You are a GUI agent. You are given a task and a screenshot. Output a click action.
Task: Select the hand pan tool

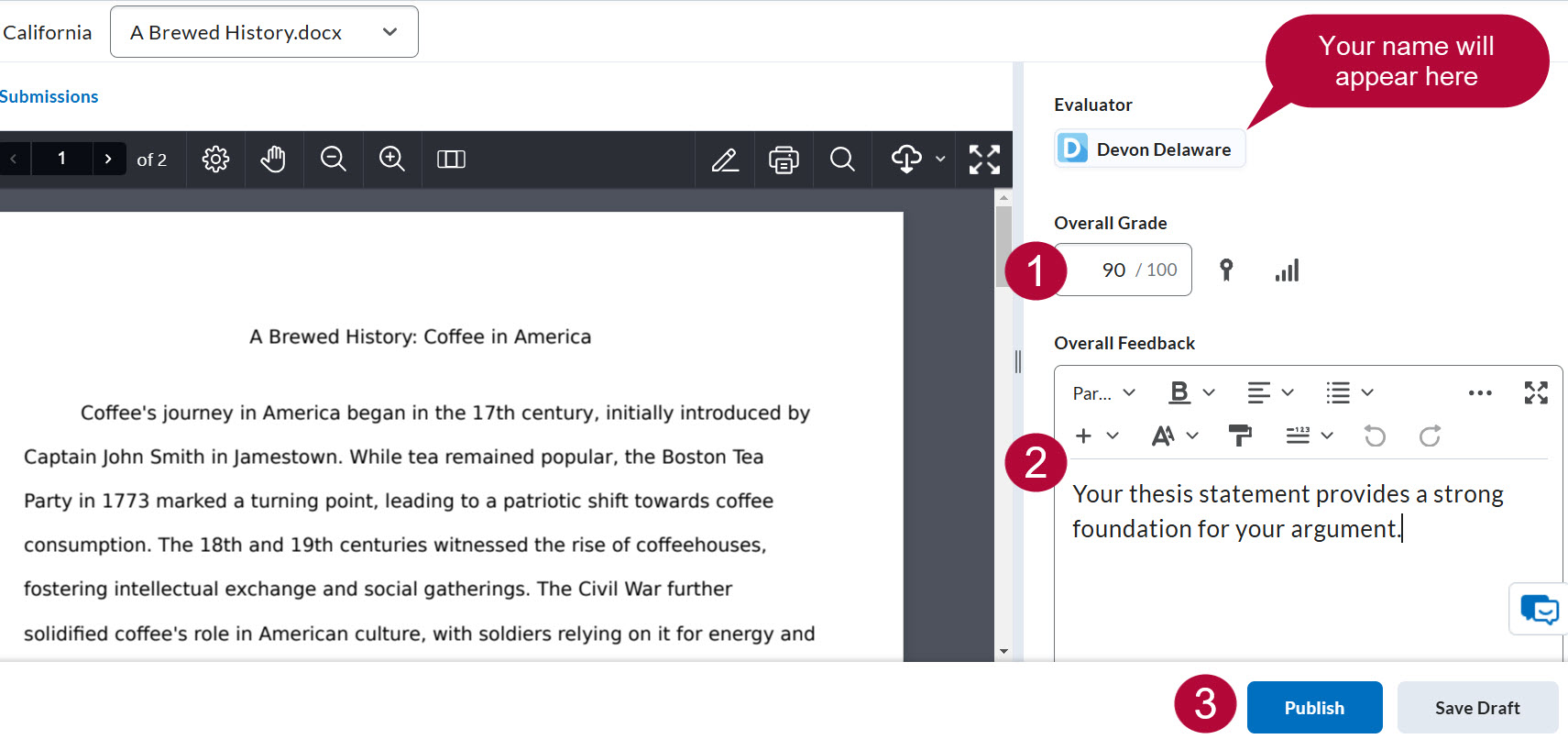pyautogui.click(x=273, y=160)
